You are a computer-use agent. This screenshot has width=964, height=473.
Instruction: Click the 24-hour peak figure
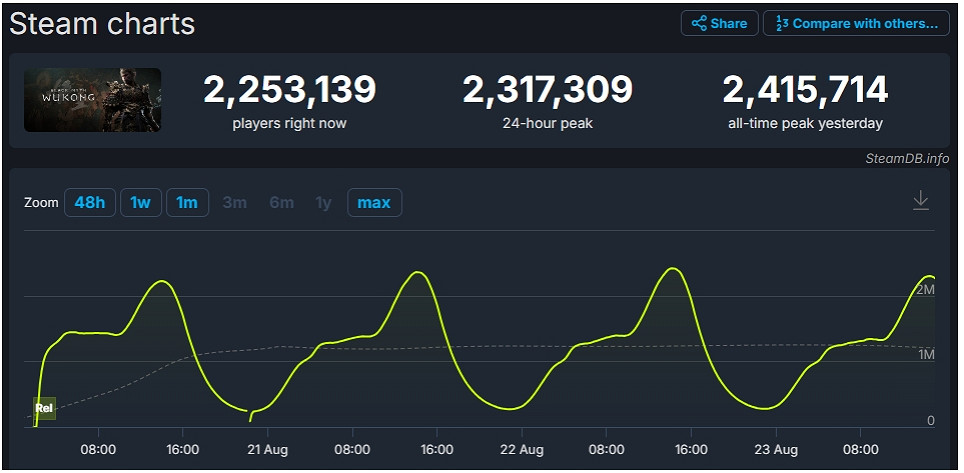(x=547, y=90)
